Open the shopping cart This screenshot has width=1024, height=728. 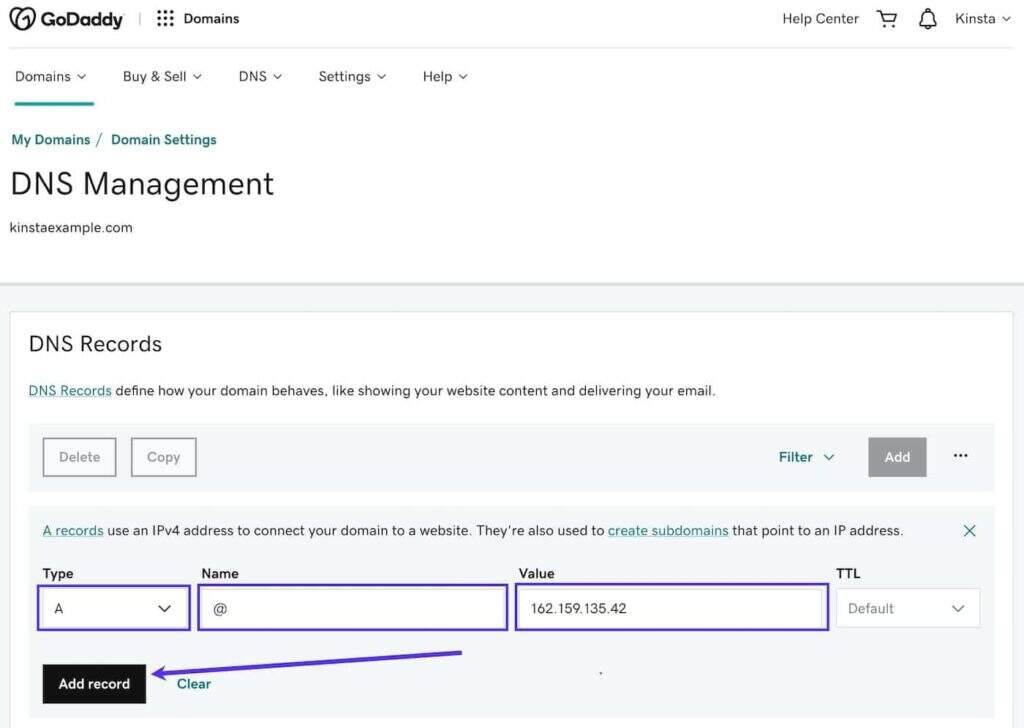click(x=887, y=19)
